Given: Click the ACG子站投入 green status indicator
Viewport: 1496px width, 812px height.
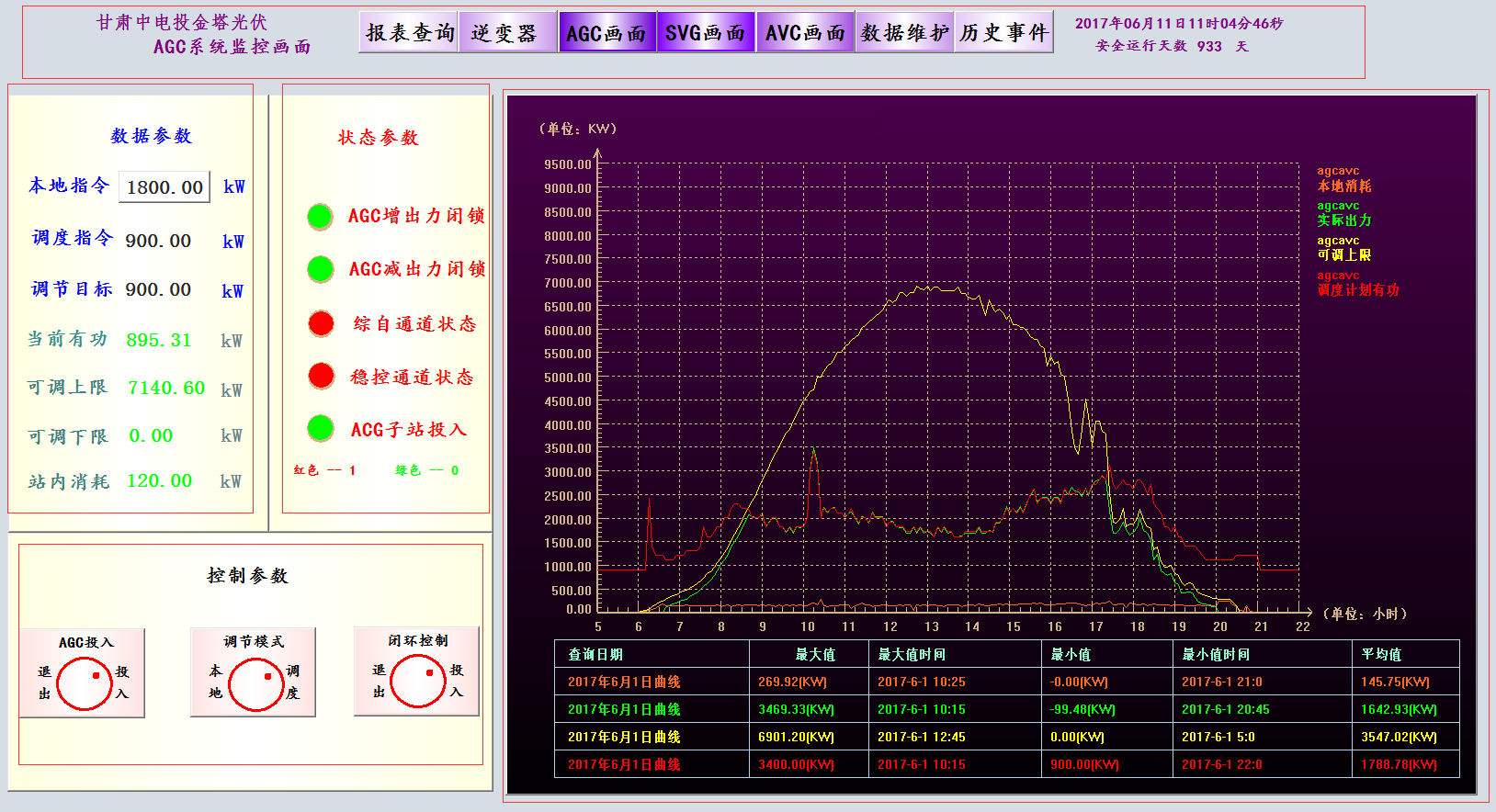Looking at the screenshot, I should pyautogui.click(x=320, y=428).
